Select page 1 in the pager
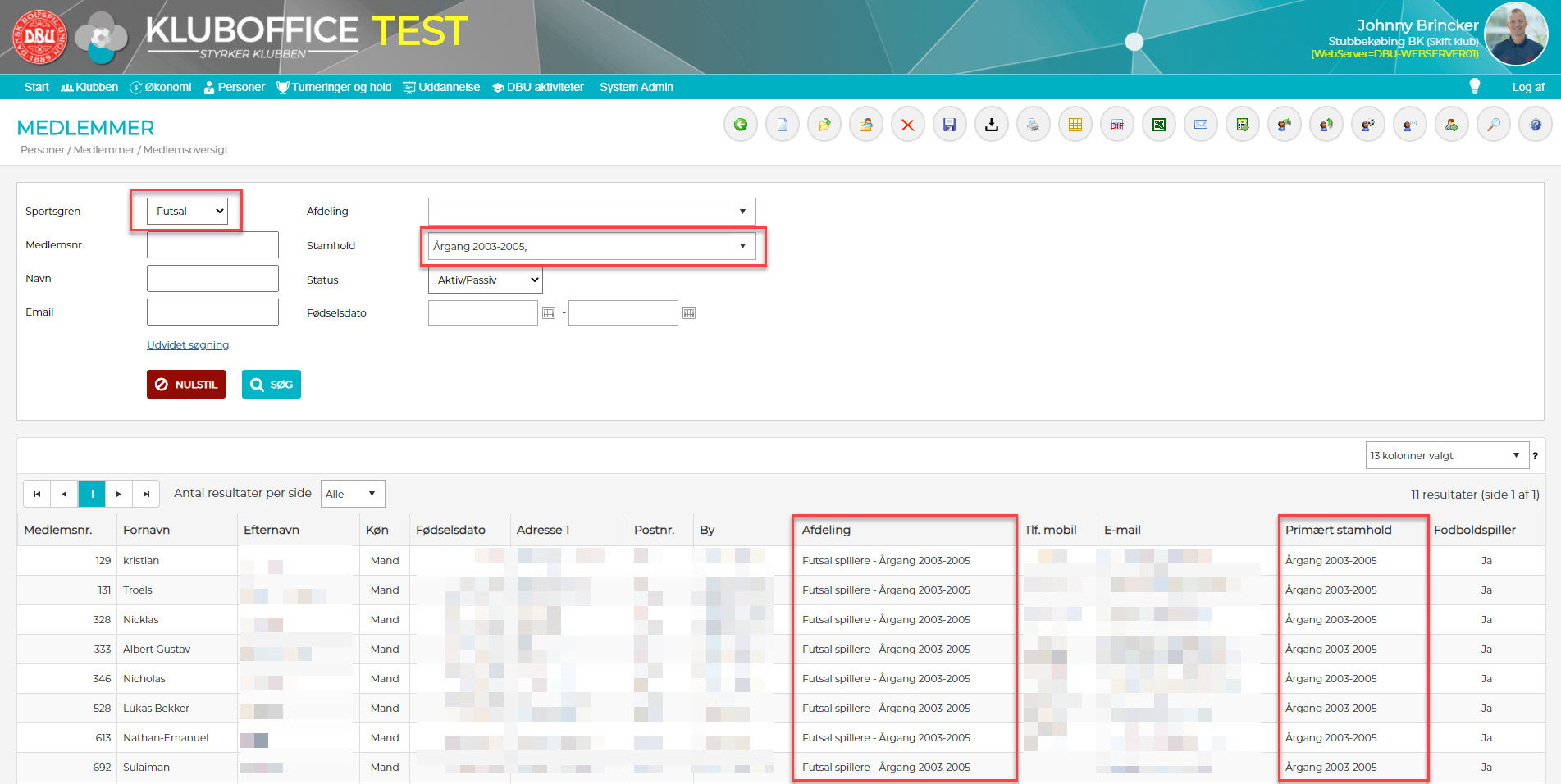Image resolution: width=1561 pixels, height=784 pixels. (x=92, y=494)
